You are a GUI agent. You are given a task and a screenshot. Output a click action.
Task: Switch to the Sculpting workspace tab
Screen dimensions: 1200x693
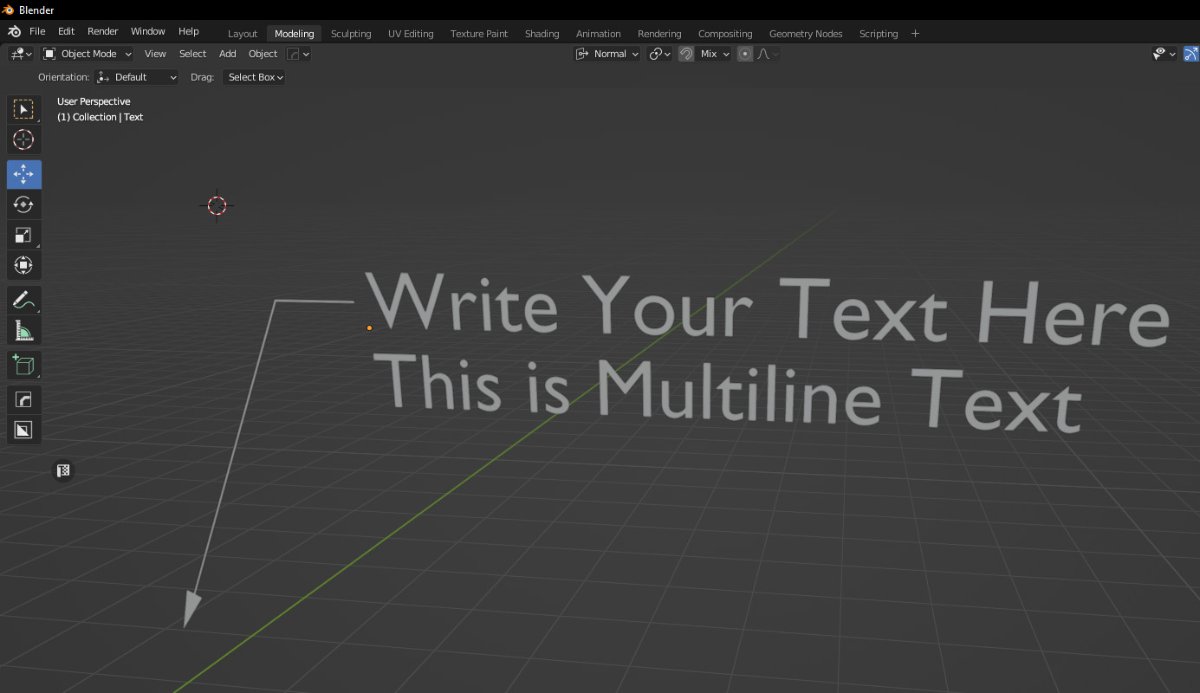pos(351,33)
